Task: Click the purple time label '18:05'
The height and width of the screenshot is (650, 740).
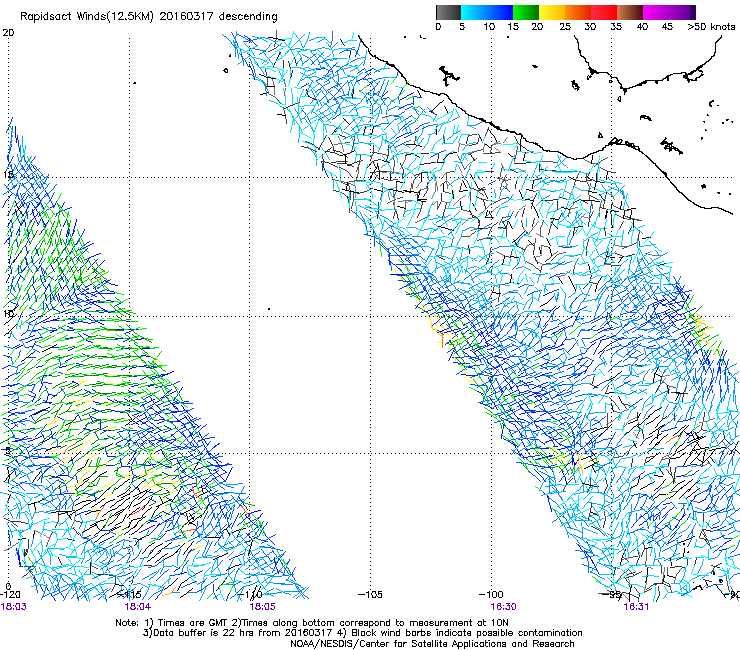Action: tap(262, 607)
